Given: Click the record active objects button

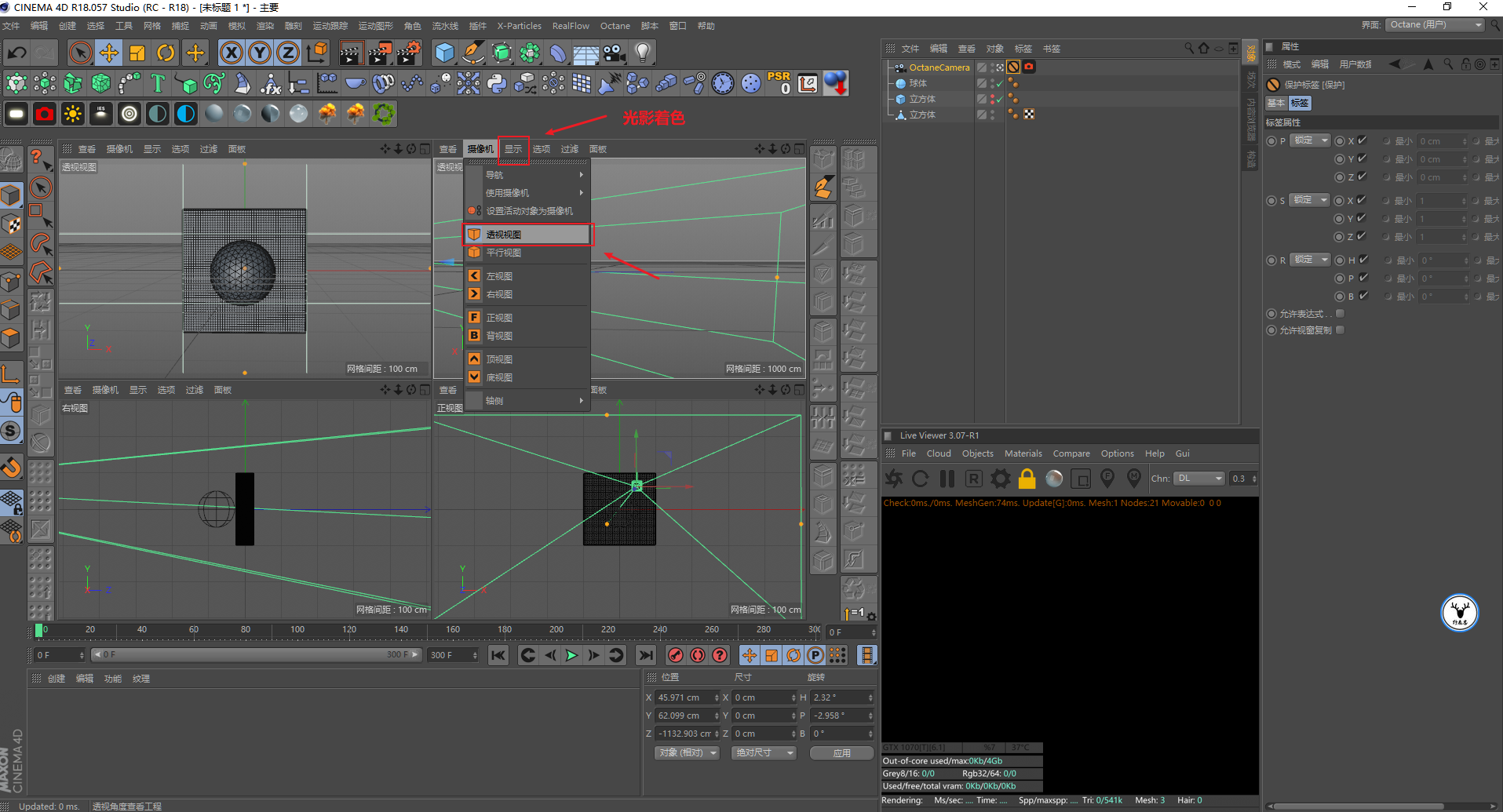Looking at the screenshot, I should point(675,655).
